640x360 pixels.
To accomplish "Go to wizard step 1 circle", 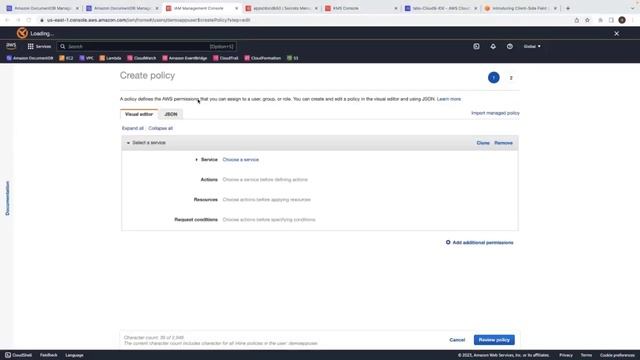I will 493,78.
